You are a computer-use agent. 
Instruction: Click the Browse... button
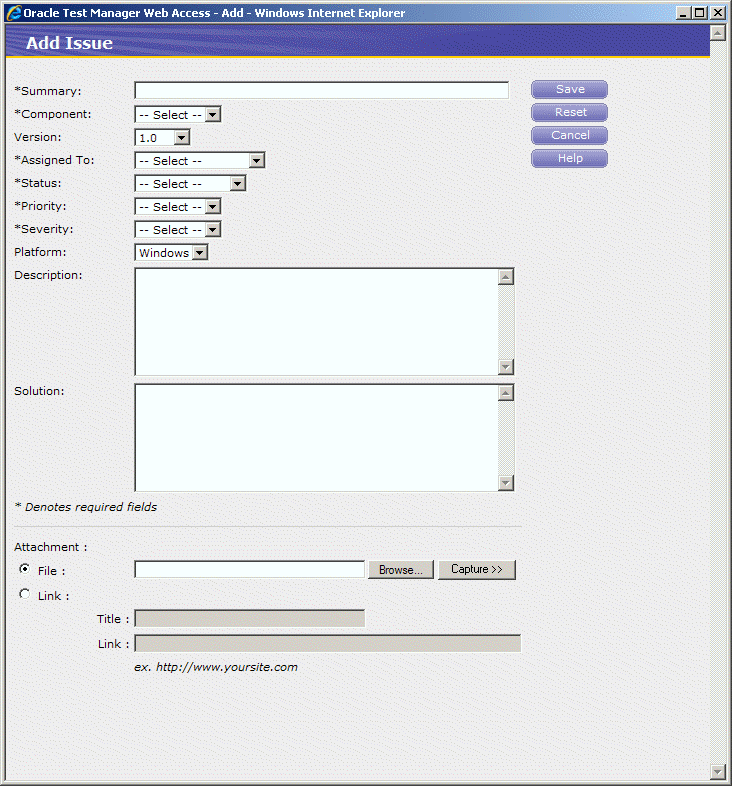401,570
